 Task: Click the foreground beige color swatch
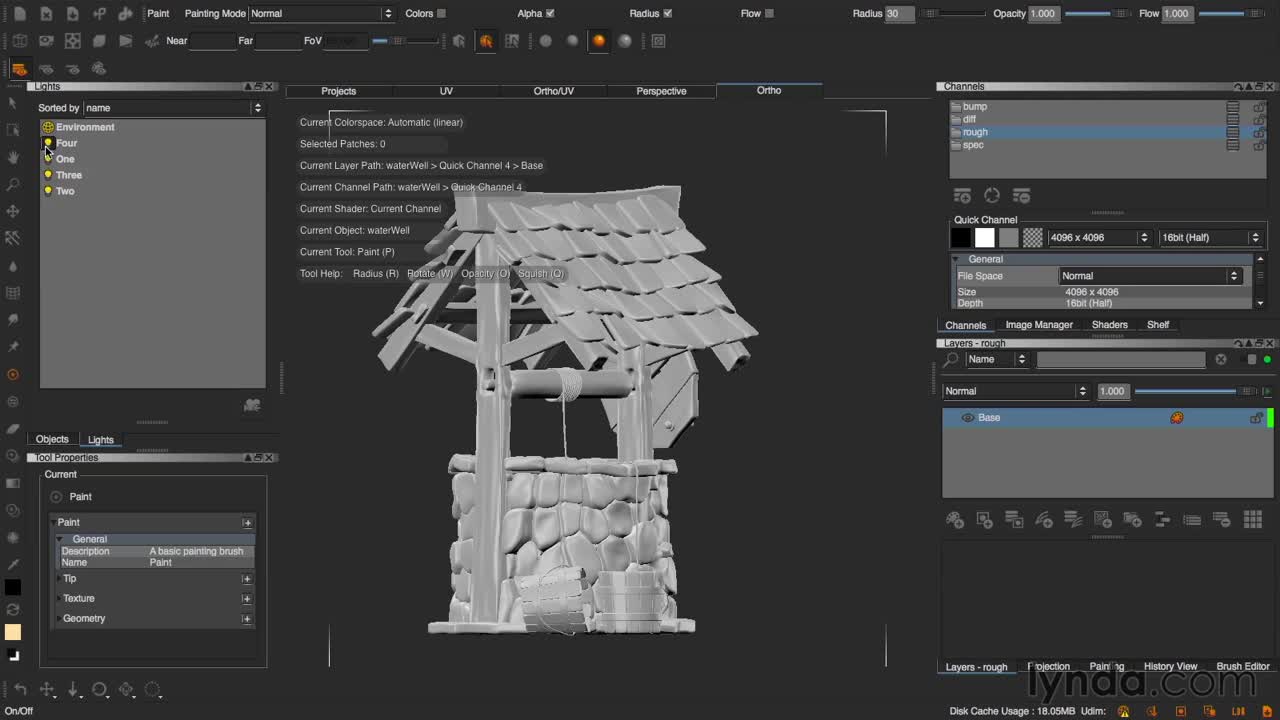click(13, 632)
